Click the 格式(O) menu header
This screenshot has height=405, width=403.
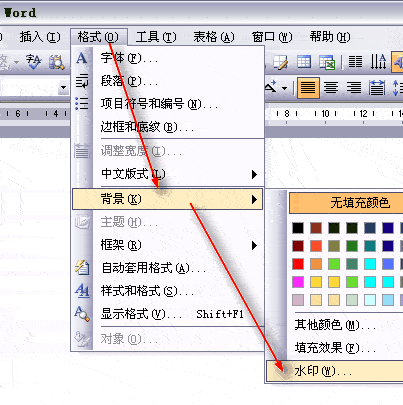click(x=98, y=37)
